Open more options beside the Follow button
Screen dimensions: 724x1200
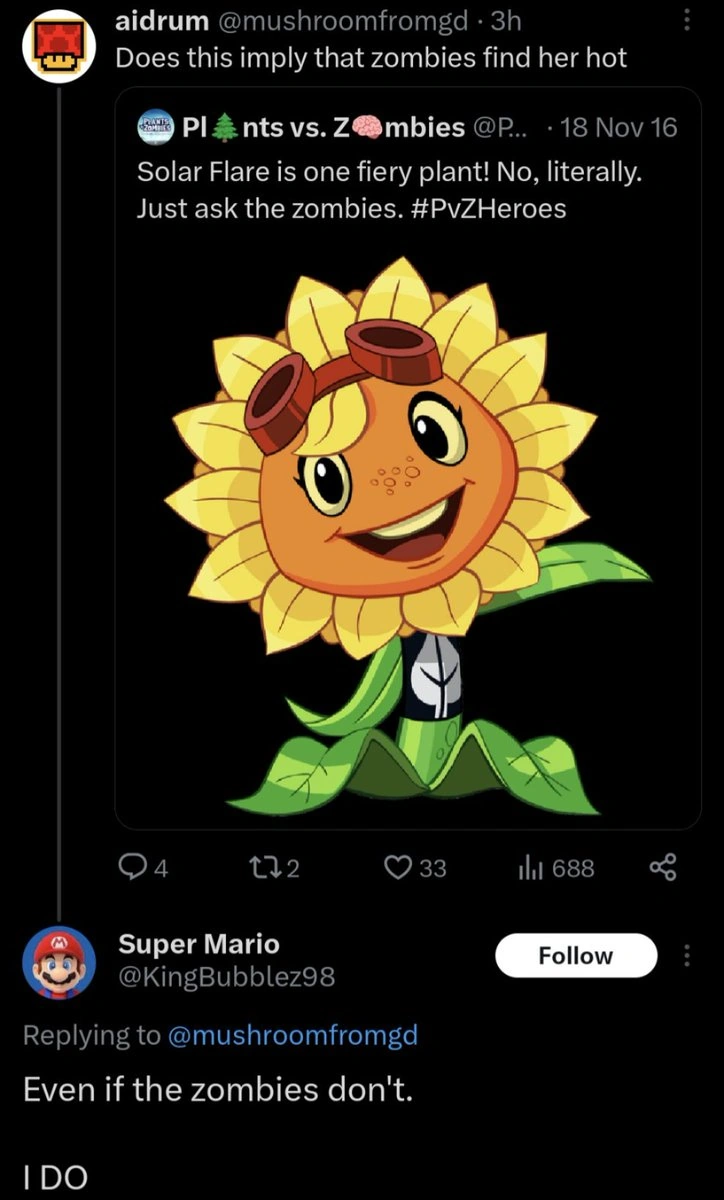pos(686,956)
